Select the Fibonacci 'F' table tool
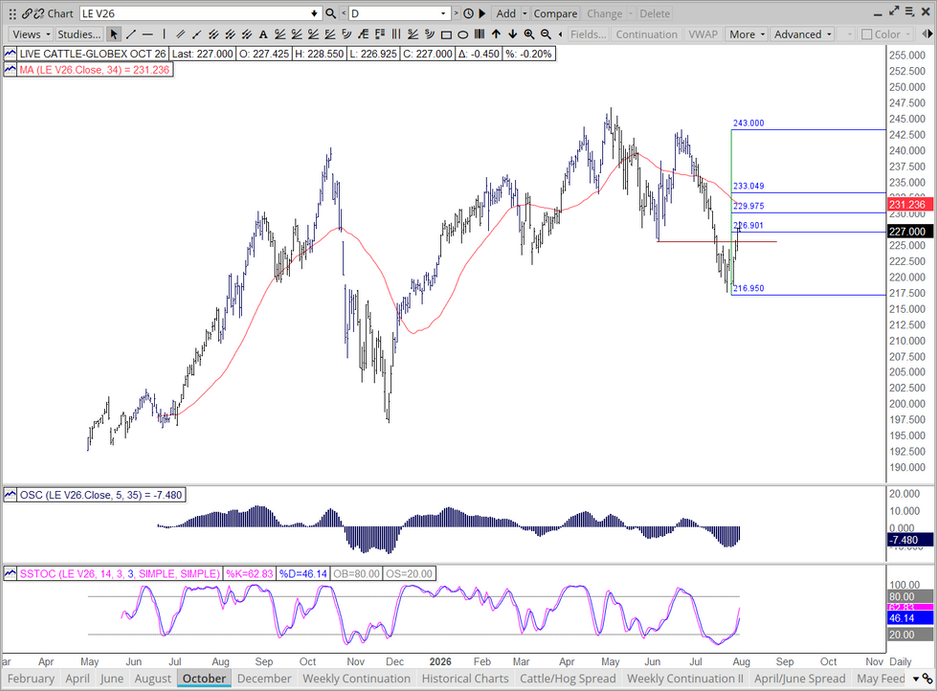Screen dimensions: 937x691 click(379, 34)
